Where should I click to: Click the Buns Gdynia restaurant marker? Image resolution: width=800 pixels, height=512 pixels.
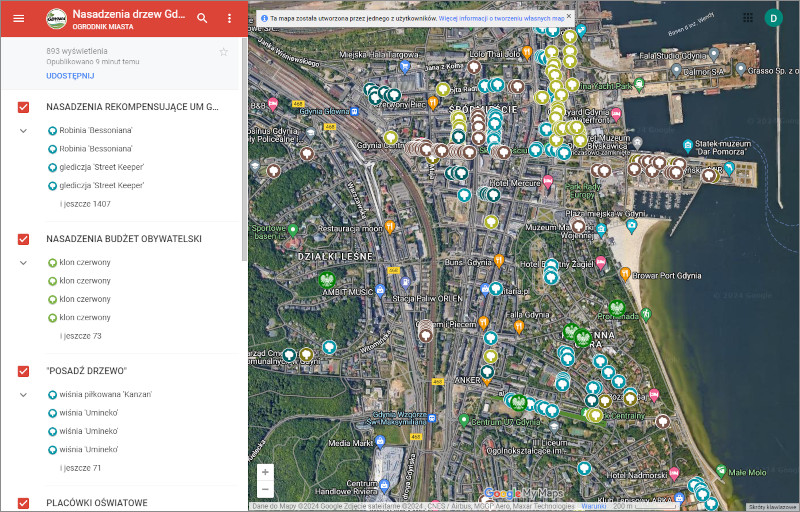coord(499,261)
